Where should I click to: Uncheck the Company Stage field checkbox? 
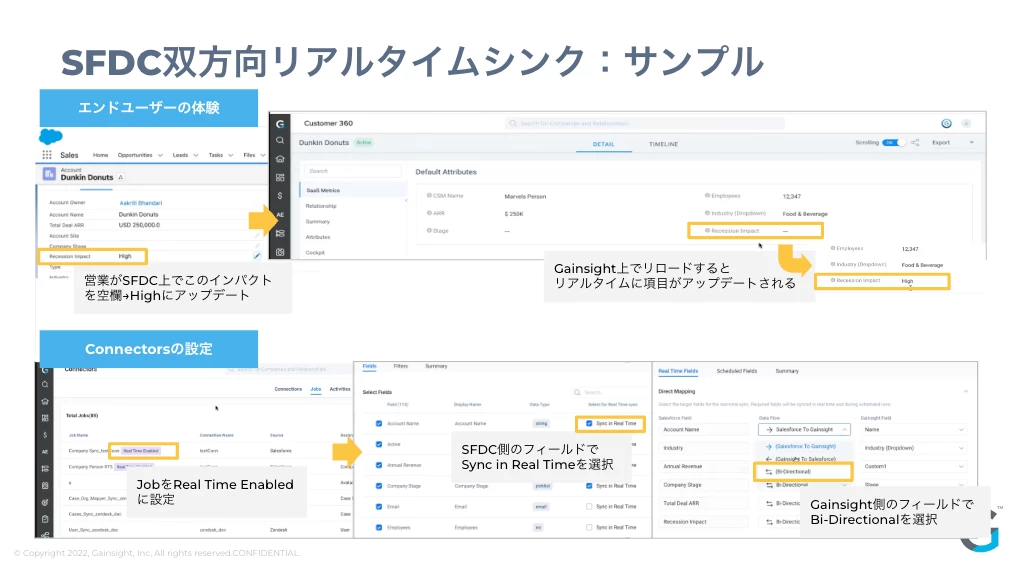[379, 486]
